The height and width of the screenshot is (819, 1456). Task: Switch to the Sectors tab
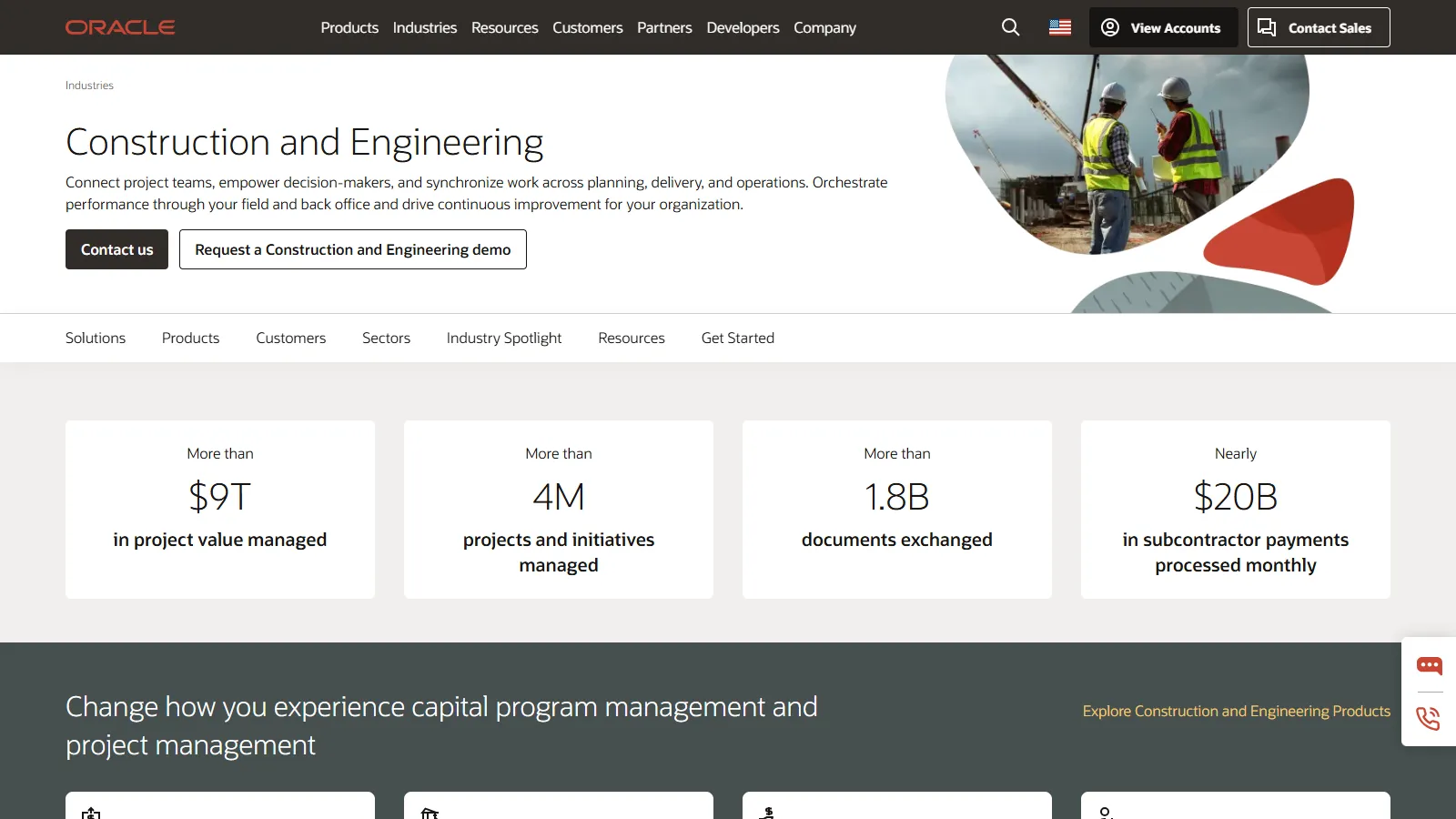[x=386, y=338]
